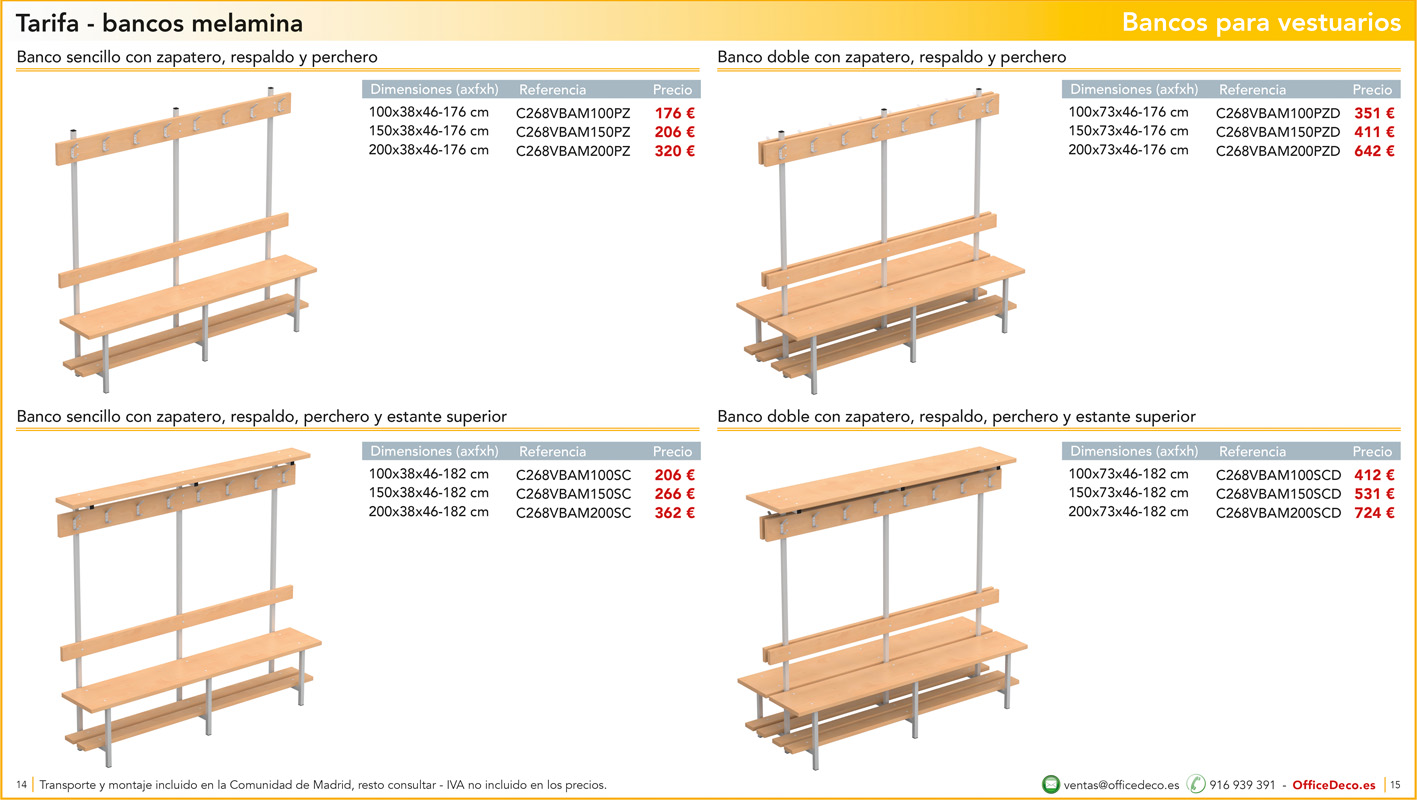Click reference C268VBAM200PZD

pyautogui.click(x=1278, y=151)
